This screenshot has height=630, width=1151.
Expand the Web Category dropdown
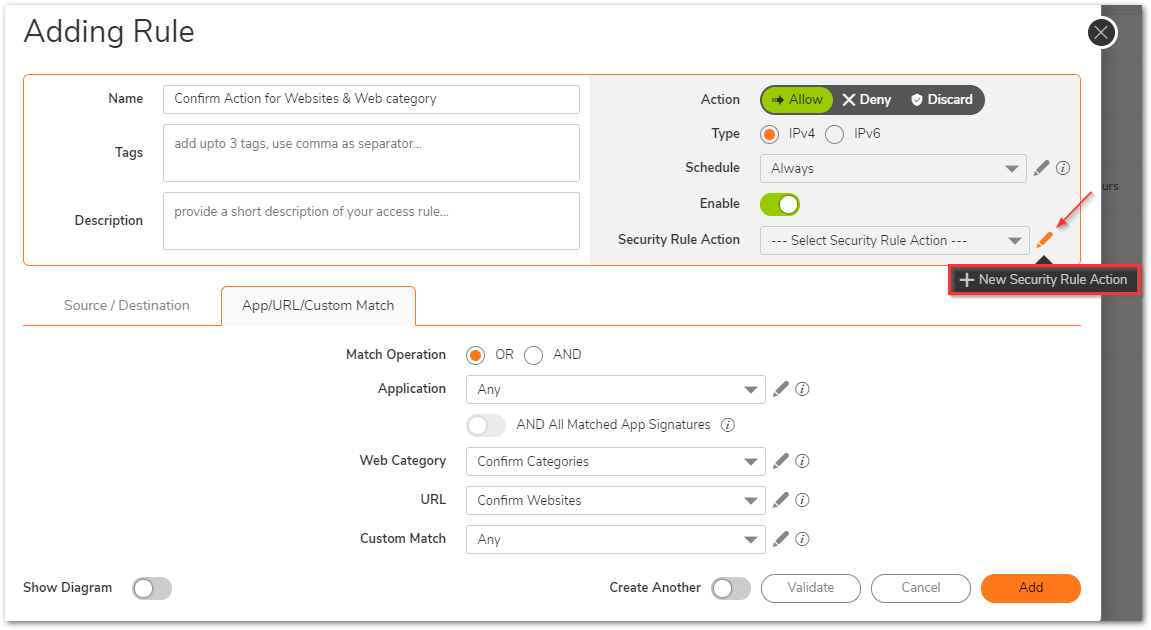(x=615, y=461)
